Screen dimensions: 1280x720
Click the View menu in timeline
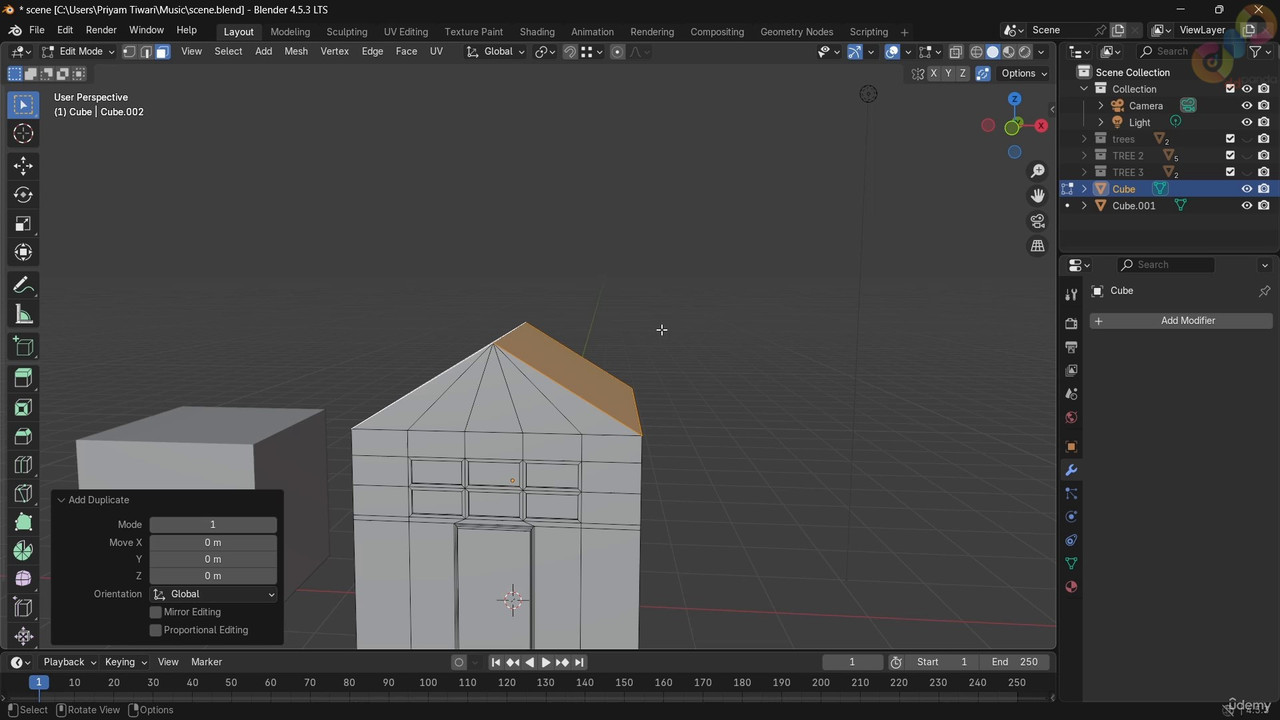tap(168, 662)
